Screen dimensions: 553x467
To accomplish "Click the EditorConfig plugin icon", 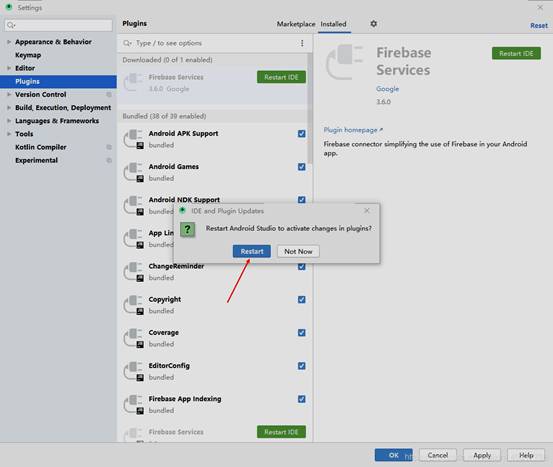I will [x=134, y=371].
